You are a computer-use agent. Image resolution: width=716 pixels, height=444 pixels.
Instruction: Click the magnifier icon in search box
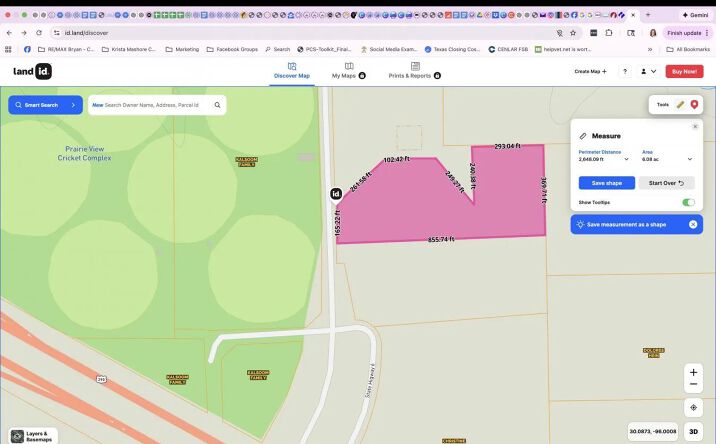217,105
